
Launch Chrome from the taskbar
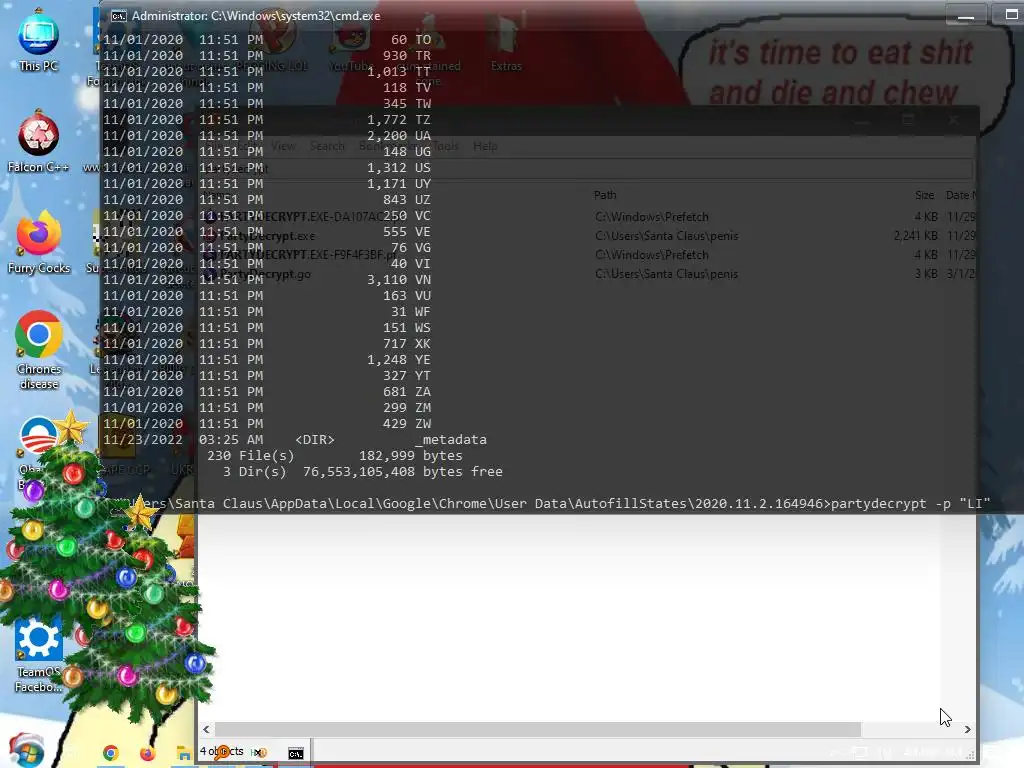[110, 753]
